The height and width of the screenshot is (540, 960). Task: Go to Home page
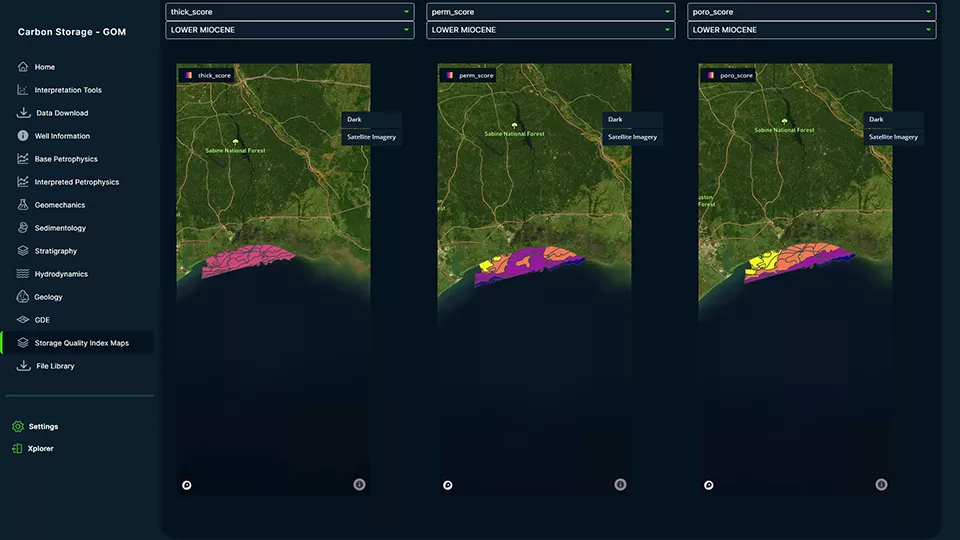click(45, 67)
